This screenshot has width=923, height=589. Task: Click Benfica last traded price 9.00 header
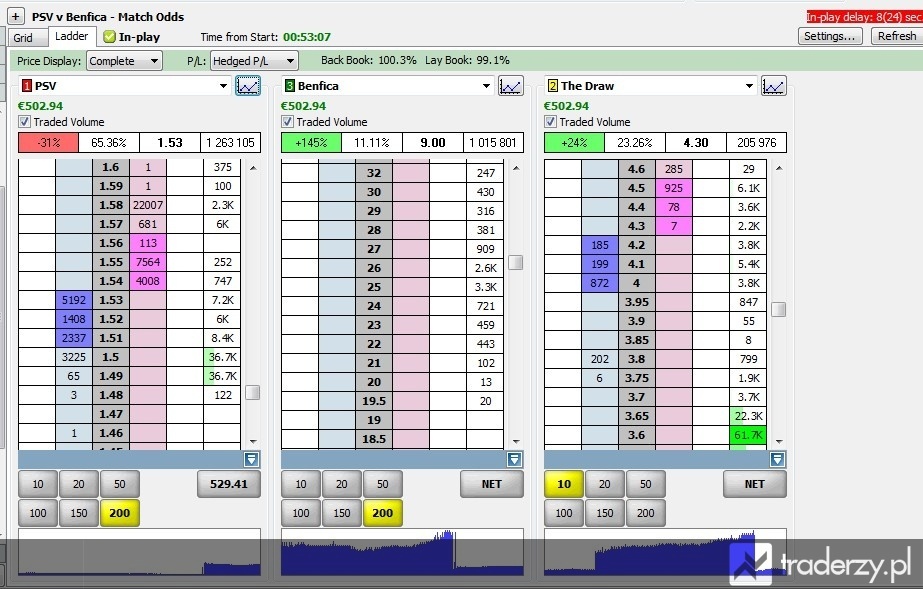pyautogui.click(x=433, y=143)
